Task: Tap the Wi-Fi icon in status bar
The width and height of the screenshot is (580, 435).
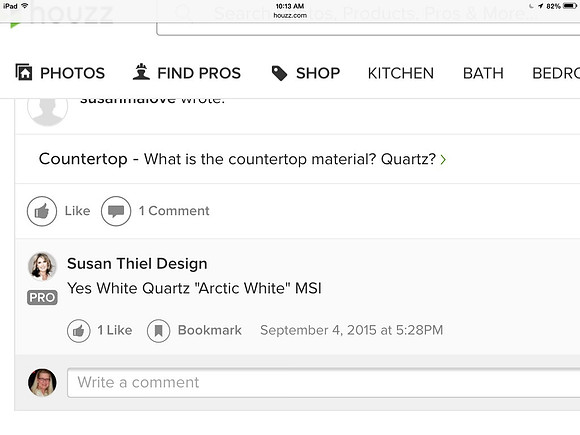Action: pos(25,6)
